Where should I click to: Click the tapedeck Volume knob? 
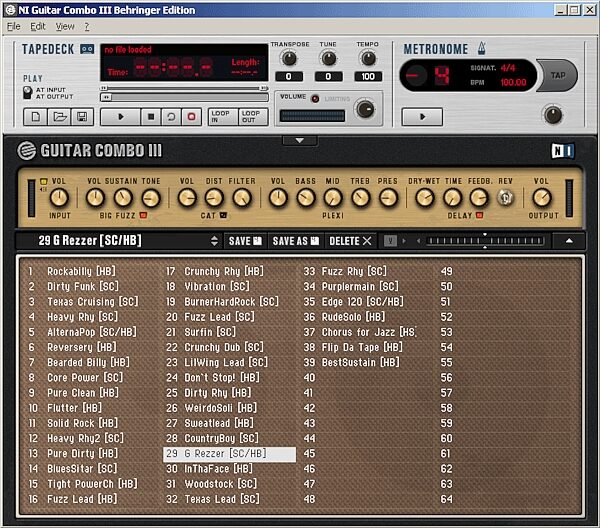365,109
